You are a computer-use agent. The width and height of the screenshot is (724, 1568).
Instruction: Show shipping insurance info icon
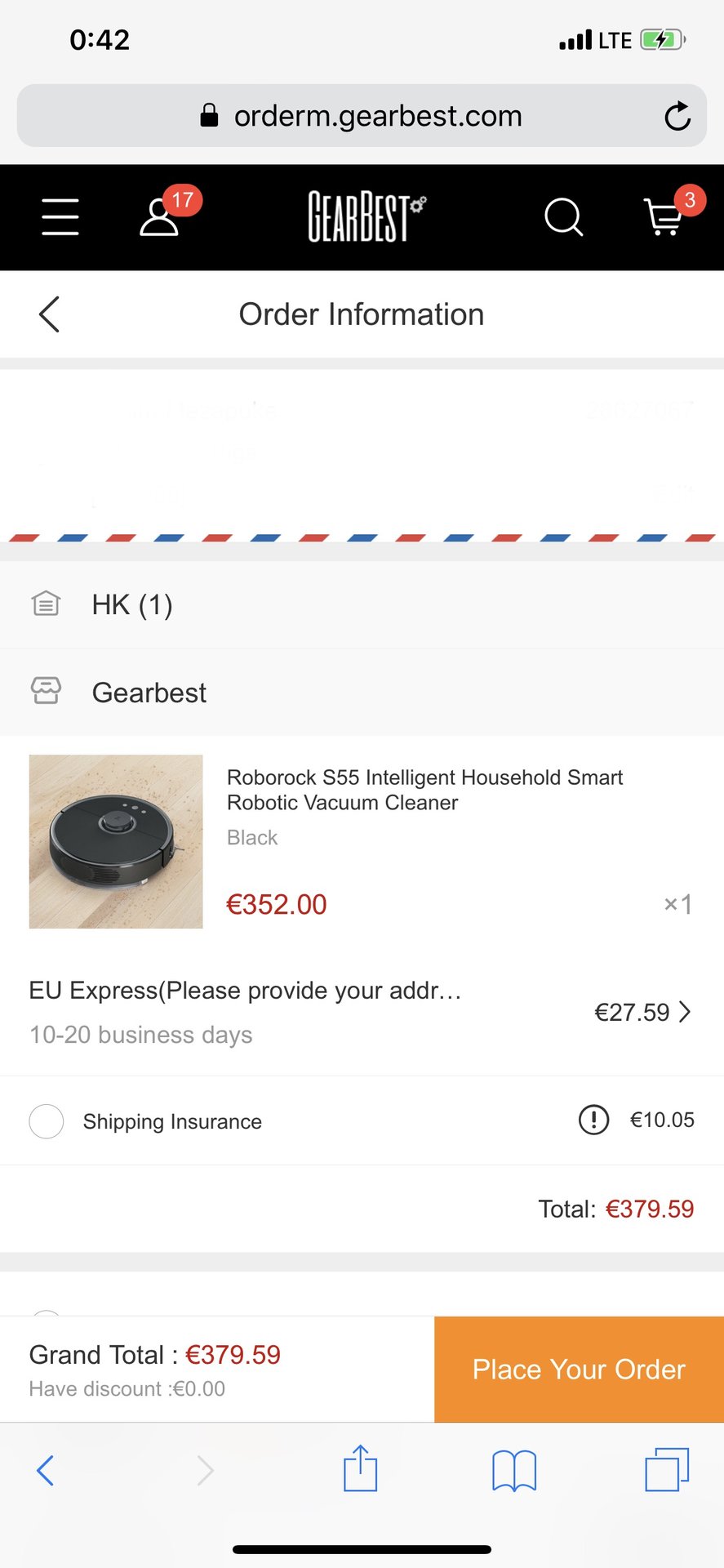[x=593, y=1120]
